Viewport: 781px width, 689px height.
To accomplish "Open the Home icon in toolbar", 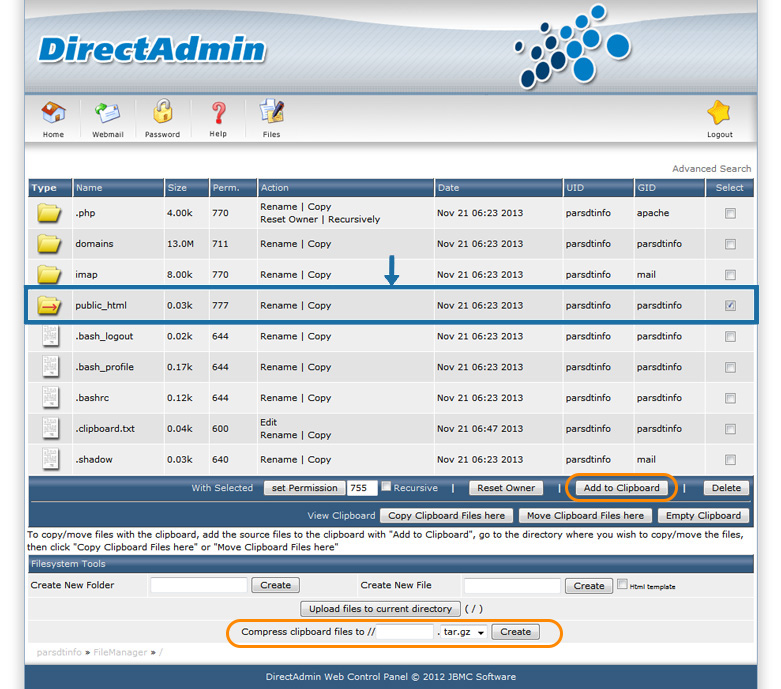I will 53,113.
